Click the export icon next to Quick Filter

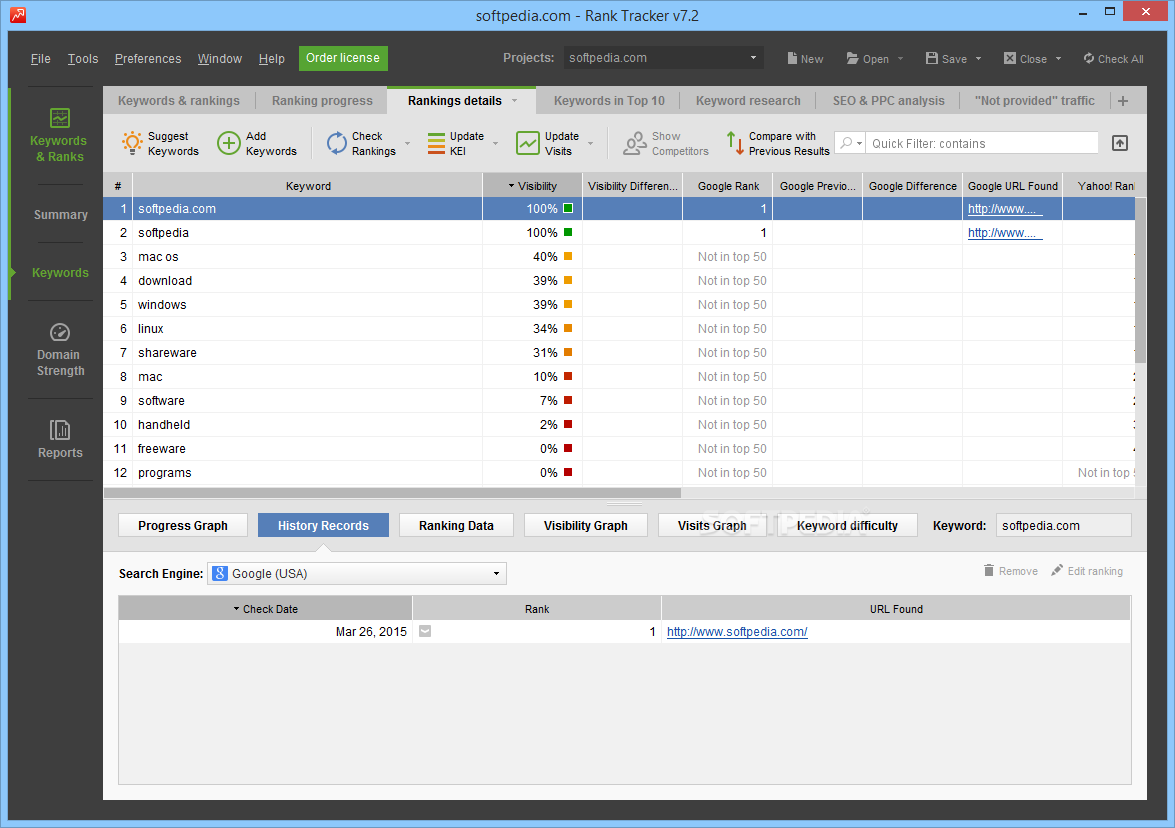[x=1120, y=143]
